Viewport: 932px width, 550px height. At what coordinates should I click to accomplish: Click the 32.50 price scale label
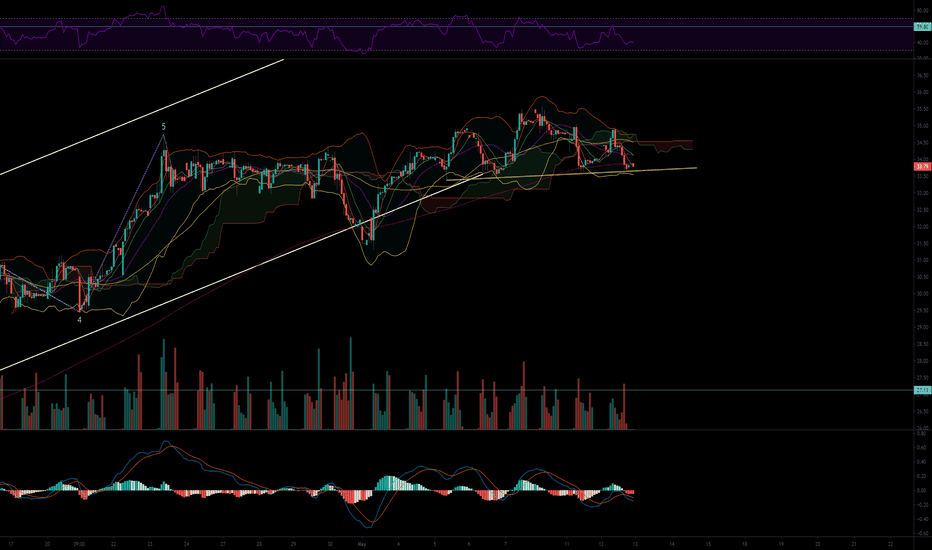pyautogui.click(x=922, y=210)
